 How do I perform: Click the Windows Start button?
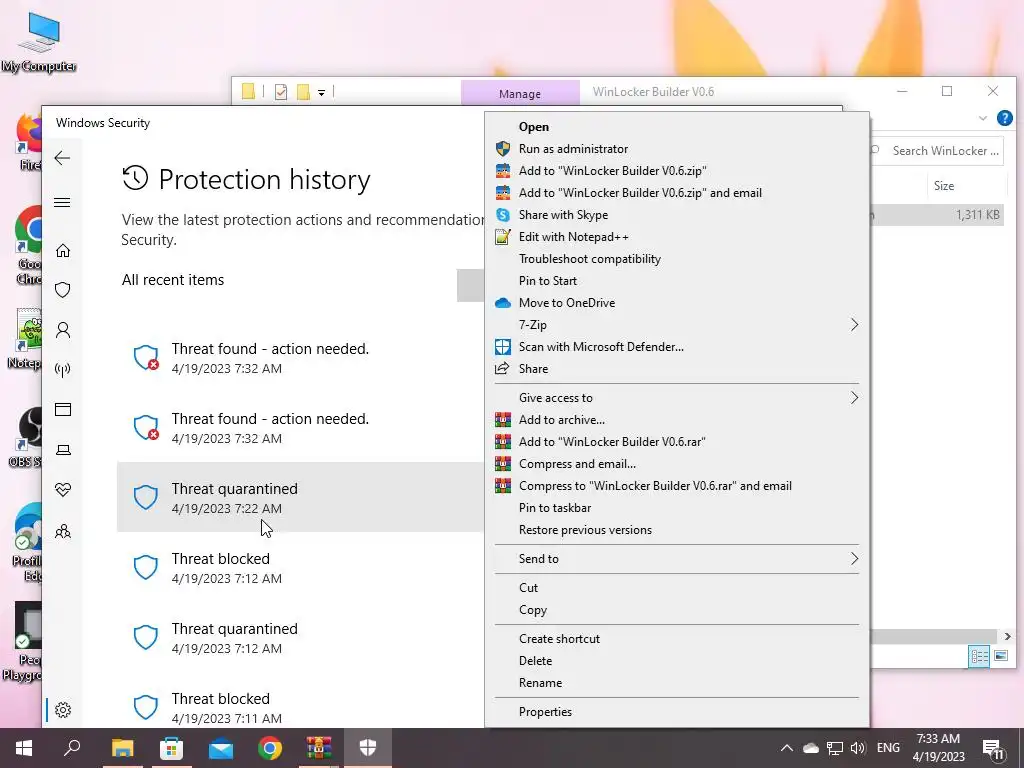24,748
